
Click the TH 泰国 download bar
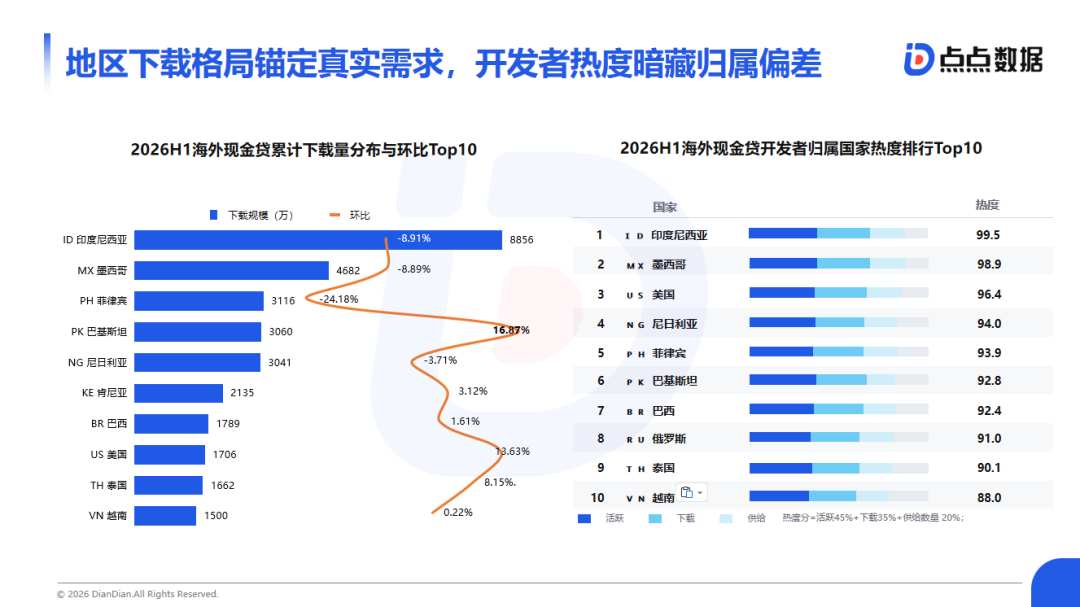pos(168,485)
